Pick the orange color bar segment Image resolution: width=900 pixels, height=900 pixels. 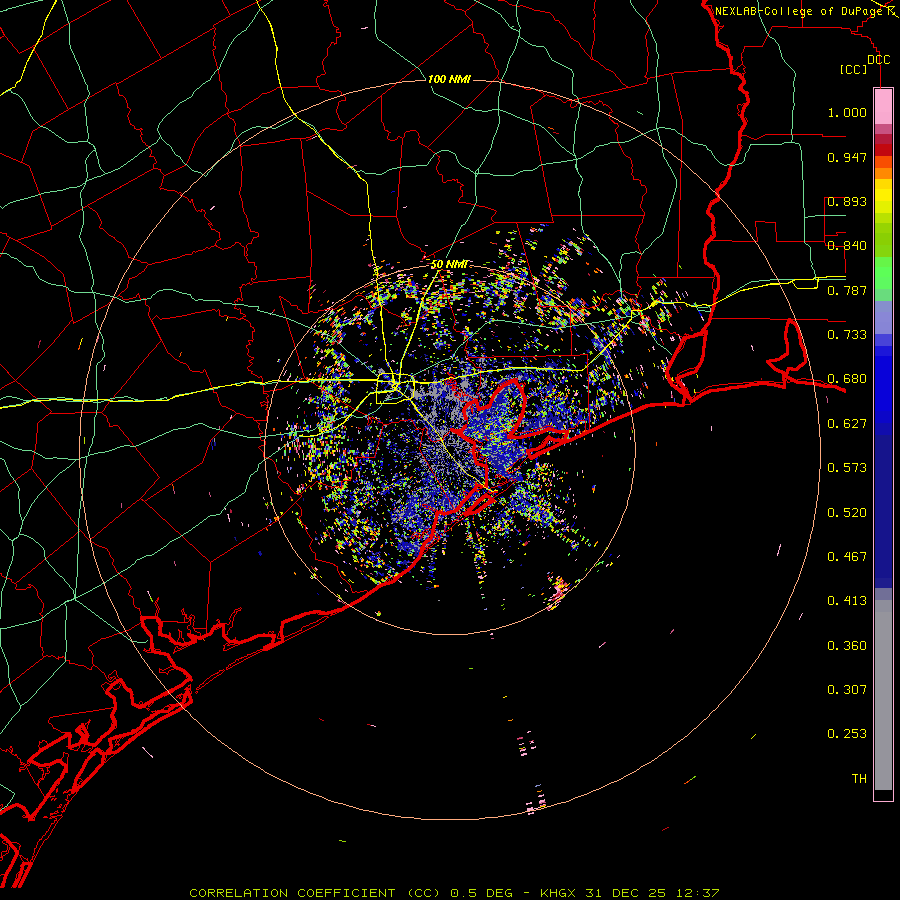point(883,173)
